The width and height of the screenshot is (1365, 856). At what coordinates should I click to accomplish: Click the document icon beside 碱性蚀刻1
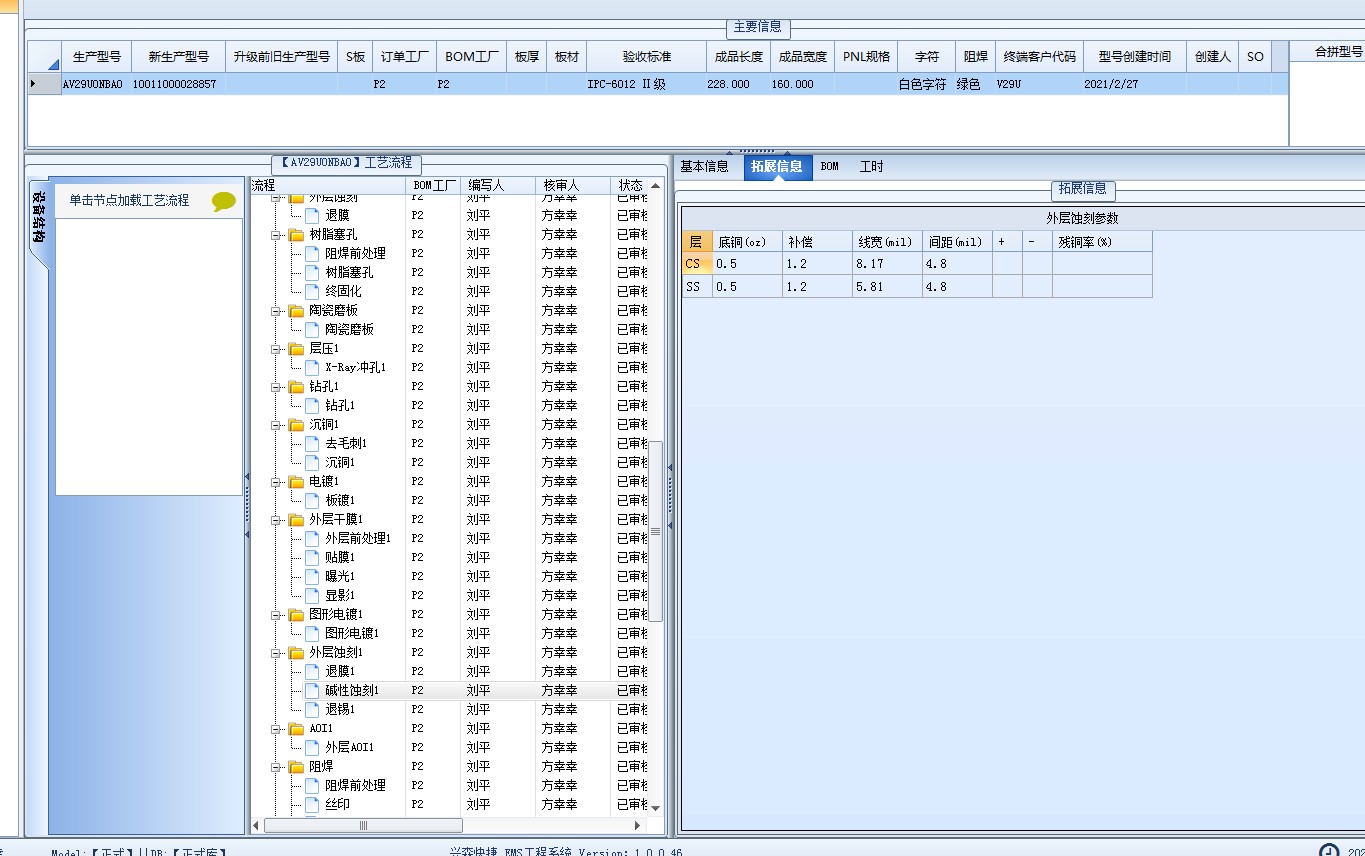312,690
